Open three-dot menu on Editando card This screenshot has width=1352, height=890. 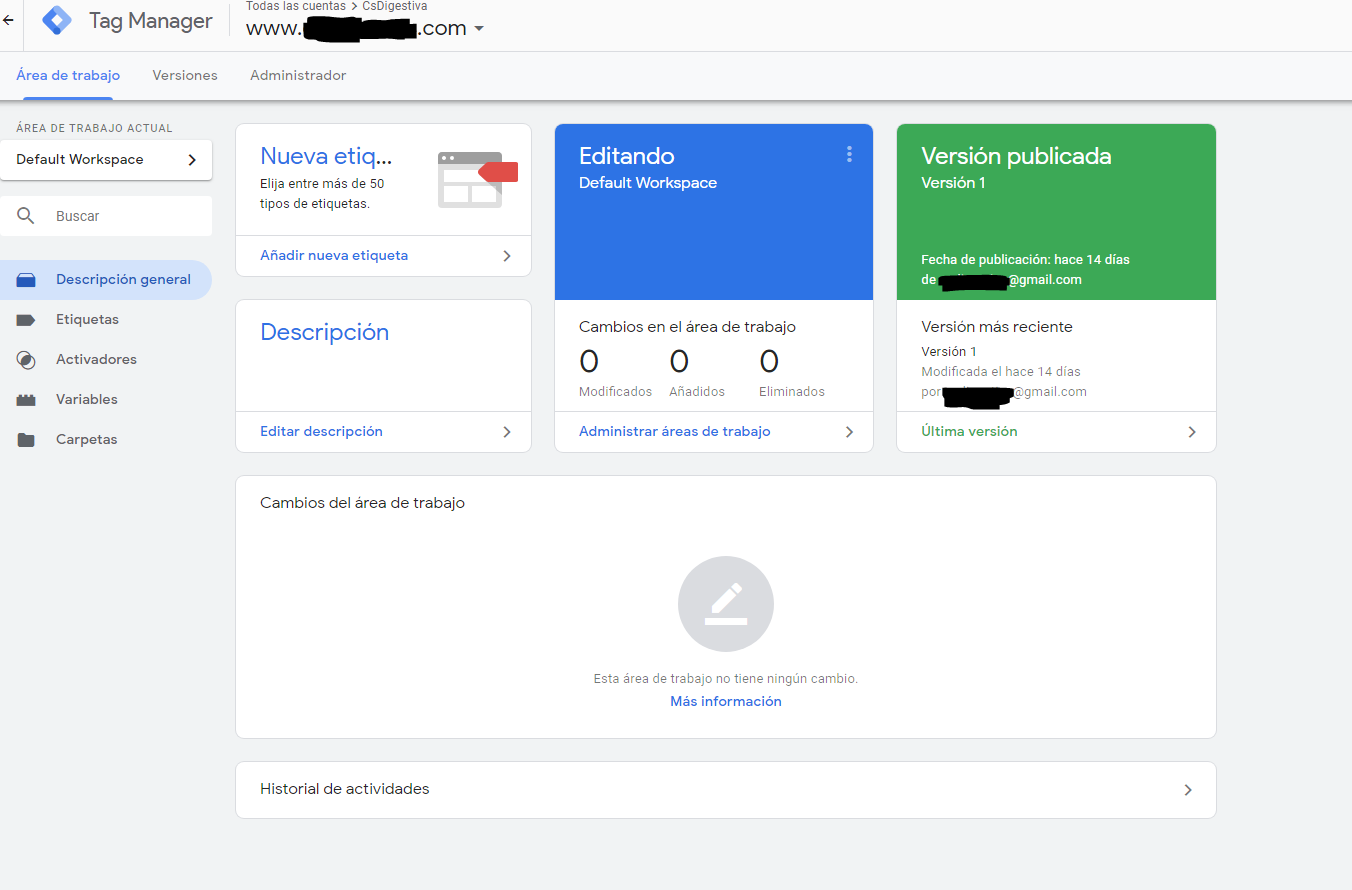coord(849,154)
